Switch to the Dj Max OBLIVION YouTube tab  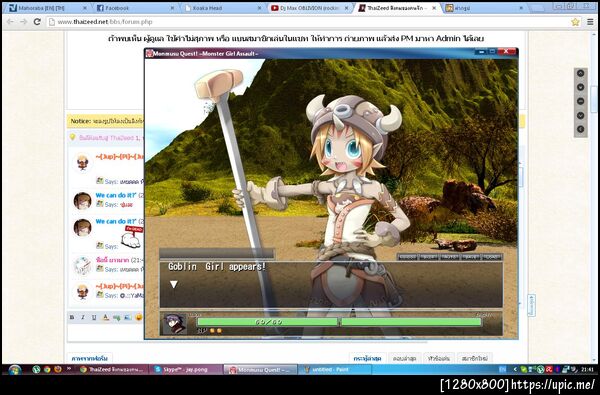coord(309,8)
